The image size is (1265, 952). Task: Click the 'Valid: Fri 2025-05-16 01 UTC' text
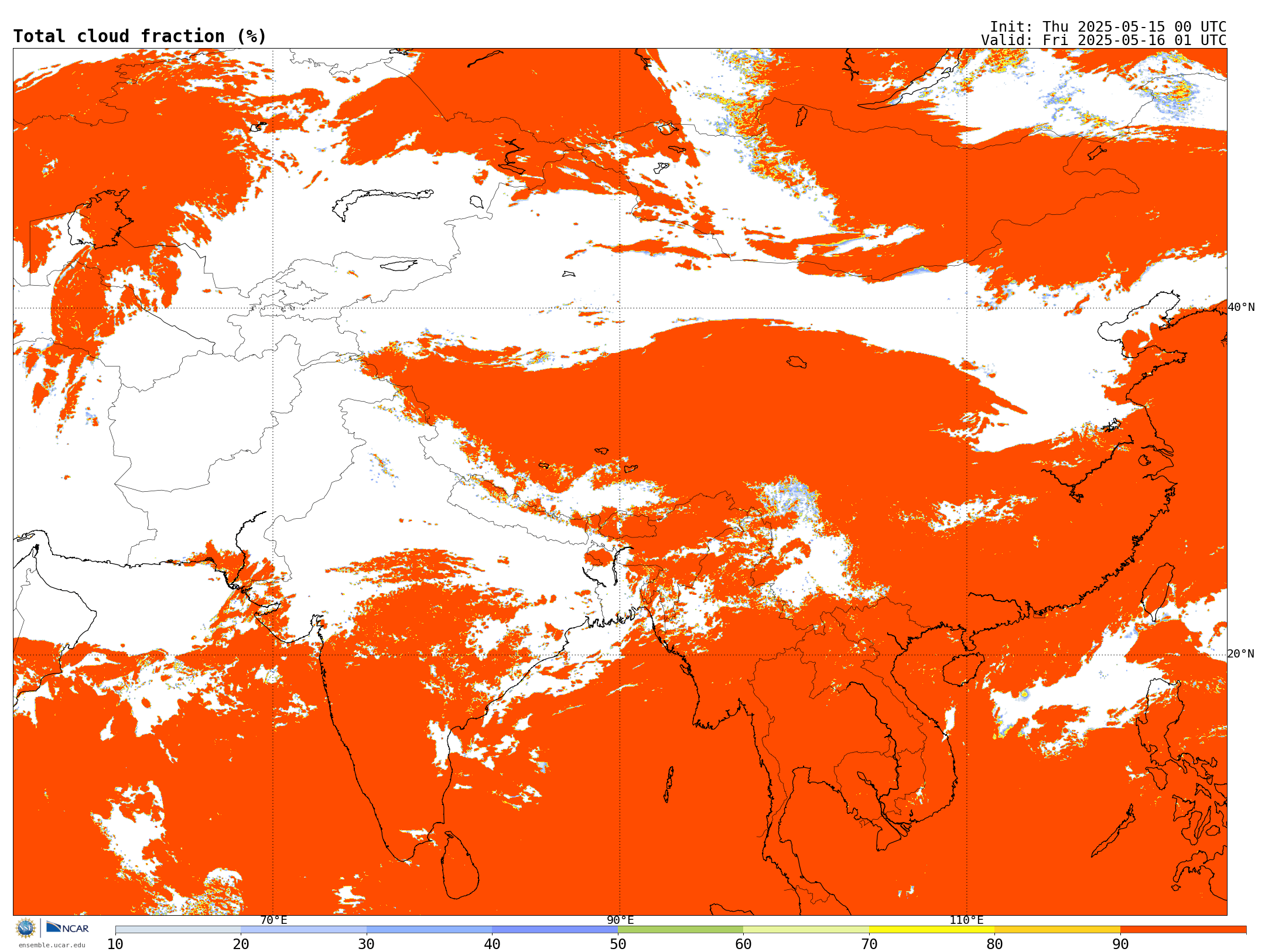click(x=1104, y=40)
